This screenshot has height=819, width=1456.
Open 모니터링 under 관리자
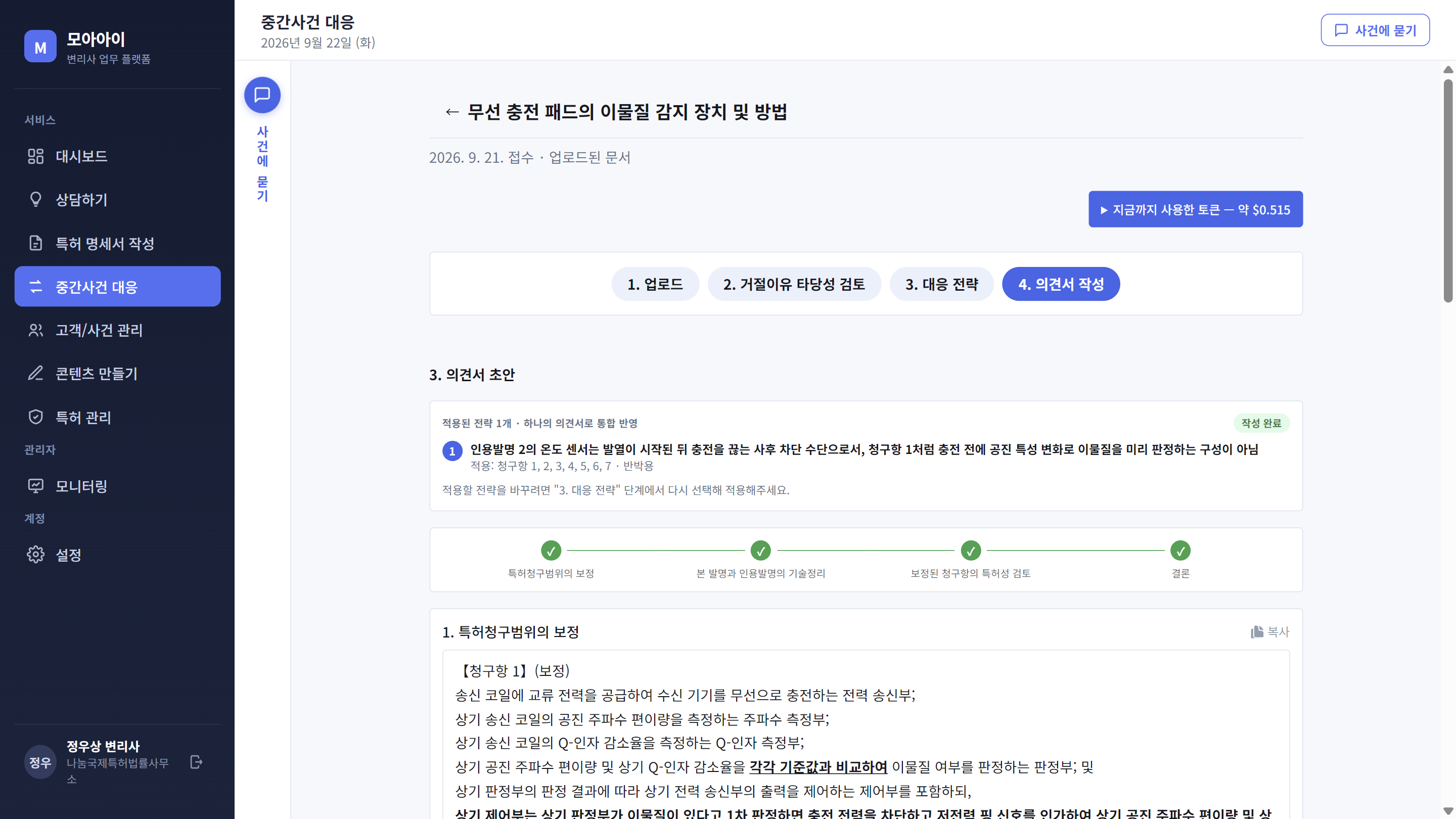point(118,486)
